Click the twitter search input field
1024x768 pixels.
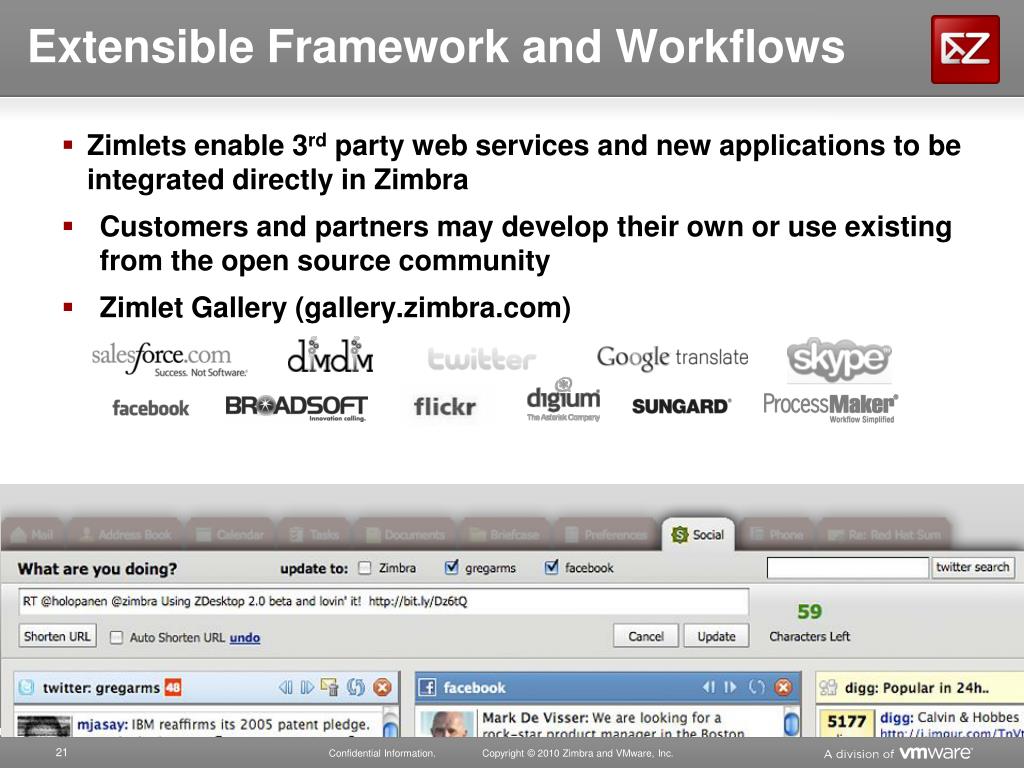tap(847, 568)
